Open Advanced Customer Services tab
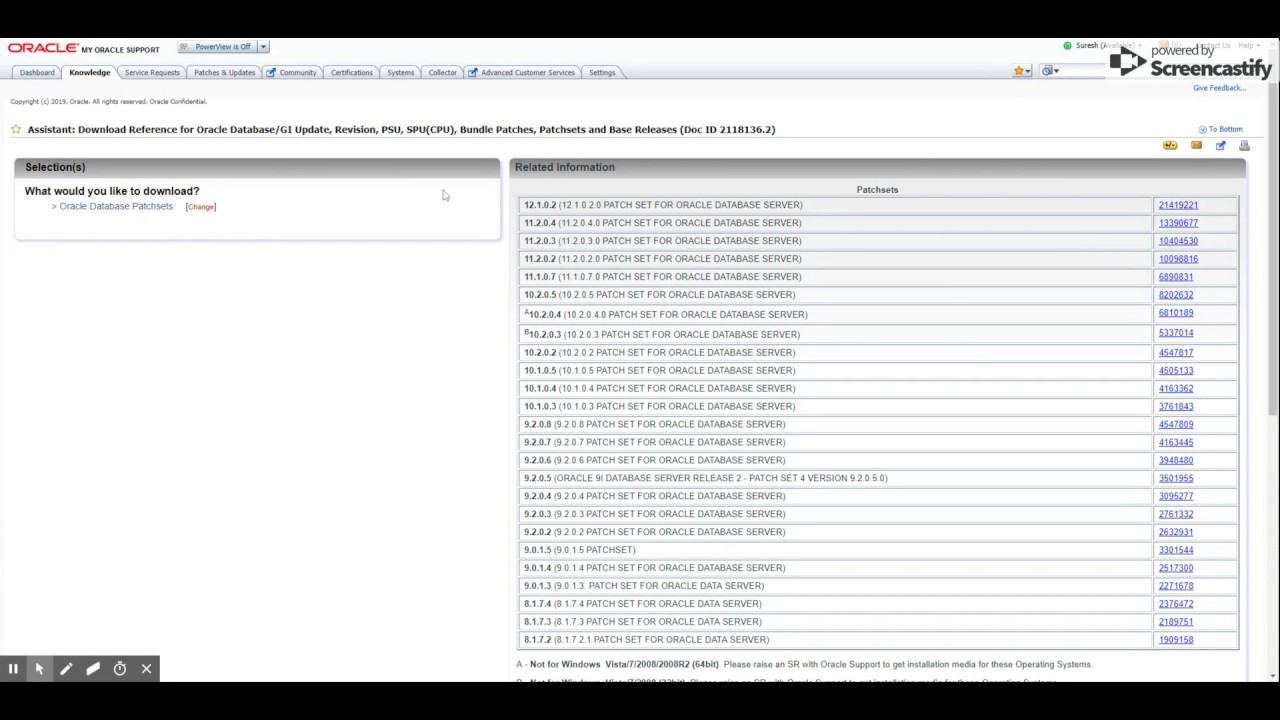Image resolution: width=1280 pixels, height=720 pixels. tap(521, 72)
